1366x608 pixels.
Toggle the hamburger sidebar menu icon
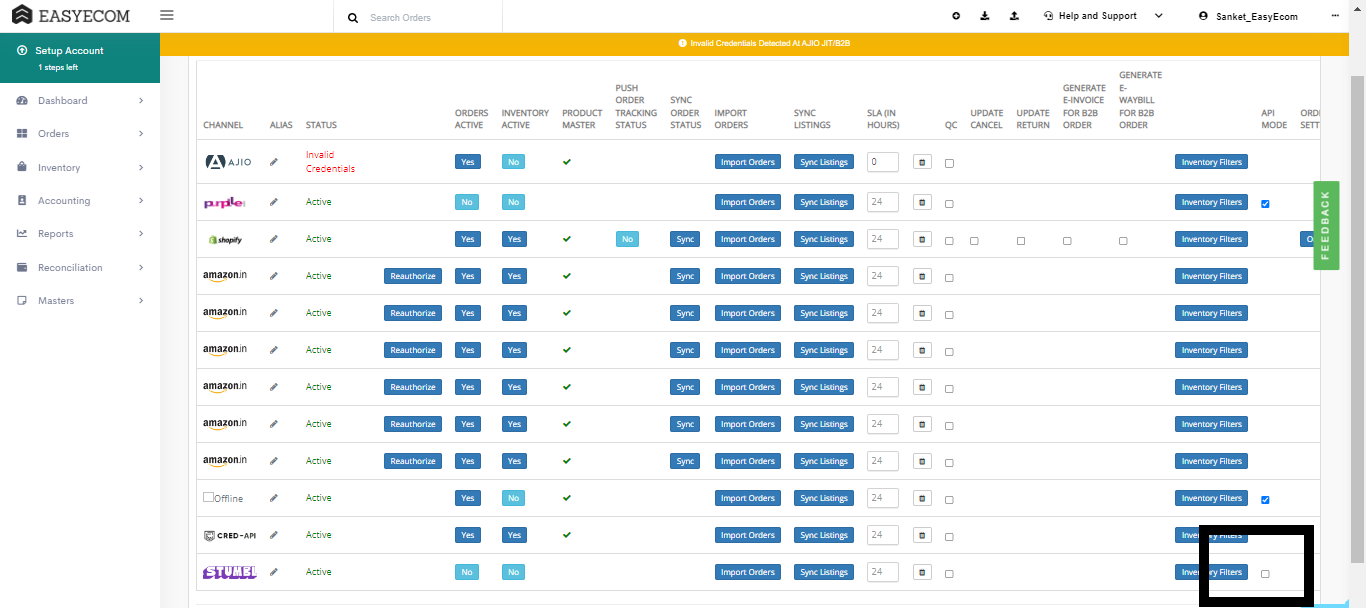pos(167,16)
